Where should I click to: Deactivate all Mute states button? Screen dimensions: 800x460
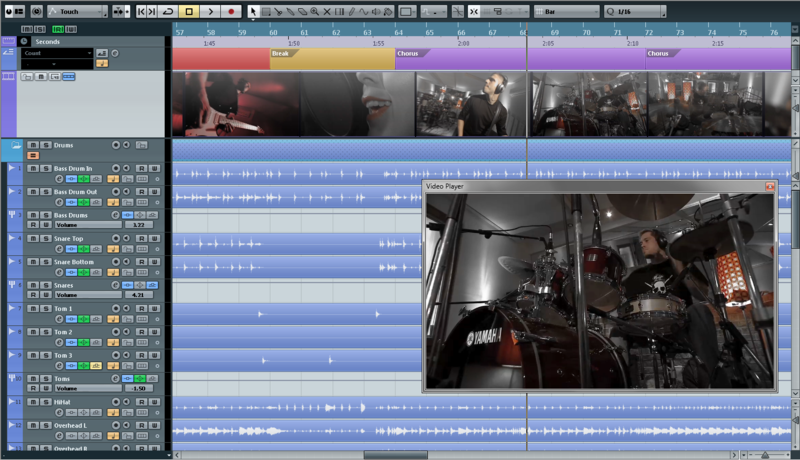(x=27, y=29)
